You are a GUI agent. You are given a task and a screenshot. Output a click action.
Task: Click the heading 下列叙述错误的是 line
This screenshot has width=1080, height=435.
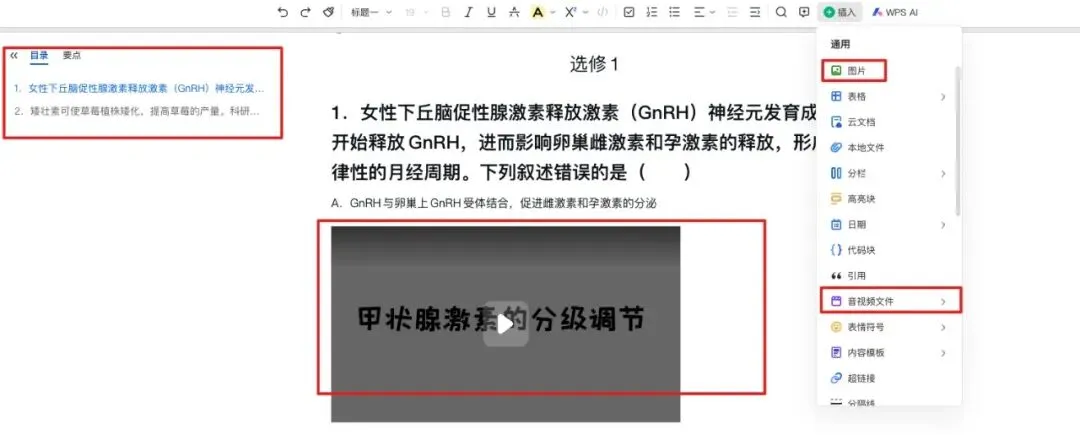(511, 172)
